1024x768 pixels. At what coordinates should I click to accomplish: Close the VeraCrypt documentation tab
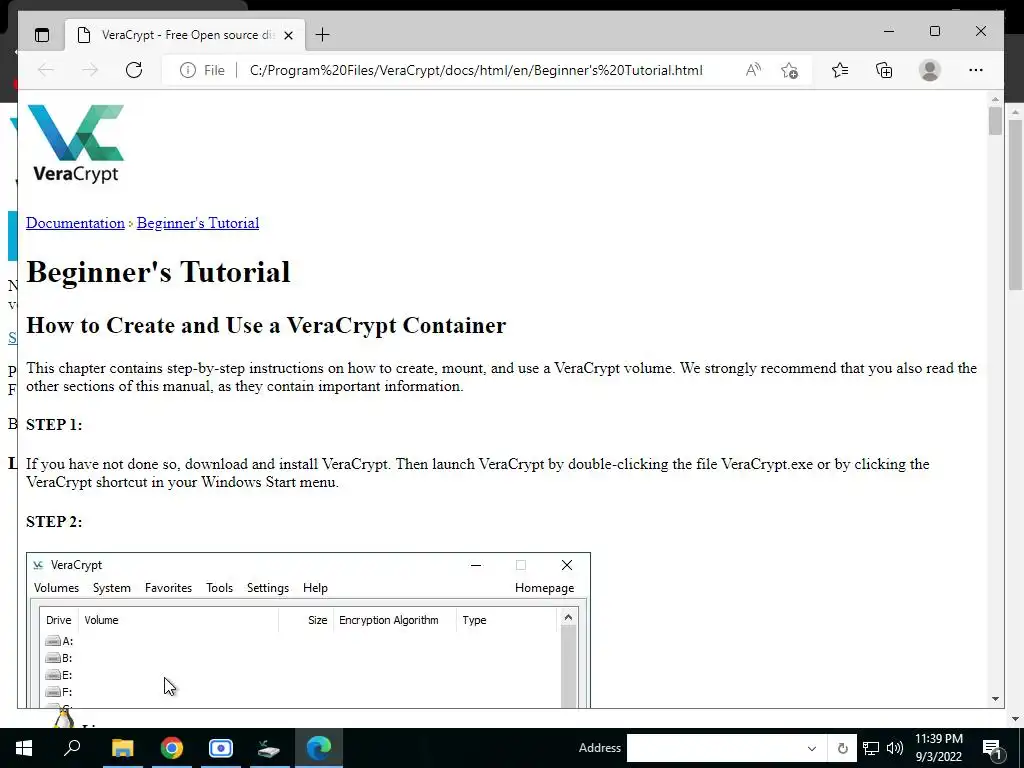click(289, 35)
